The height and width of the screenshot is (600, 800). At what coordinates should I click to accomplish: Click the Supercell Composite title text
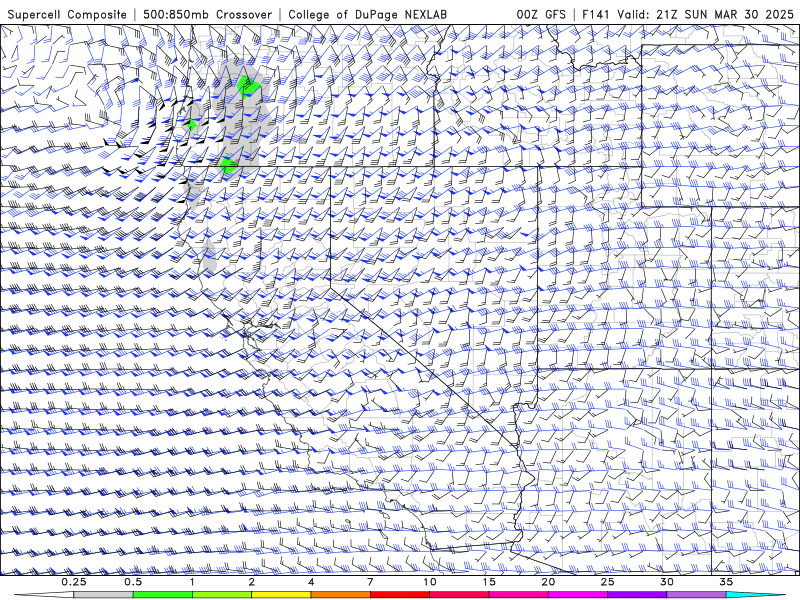[67, 14]
